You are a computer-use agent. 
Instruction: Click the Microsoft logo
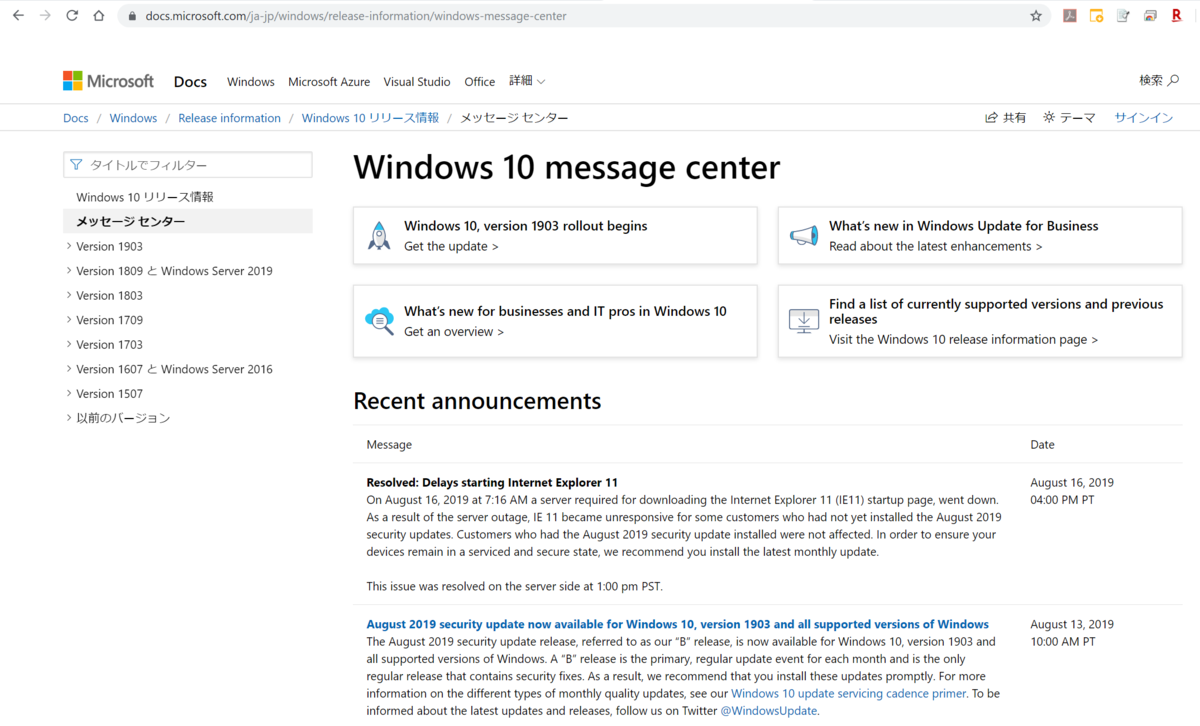coord(109,81)
